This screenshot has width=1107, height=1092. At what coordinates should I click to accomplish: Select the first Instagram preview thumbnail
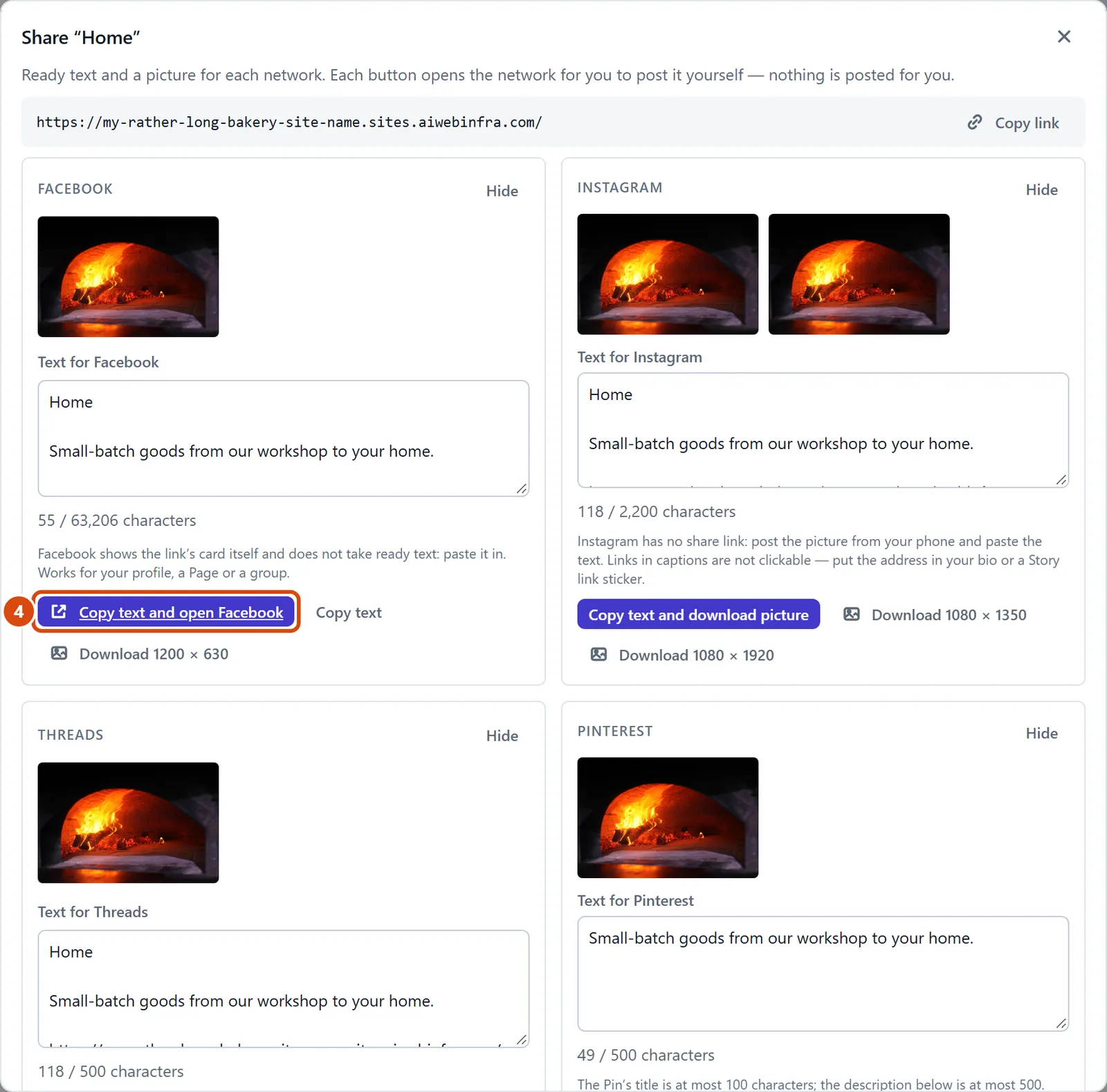tap(668, 274)
